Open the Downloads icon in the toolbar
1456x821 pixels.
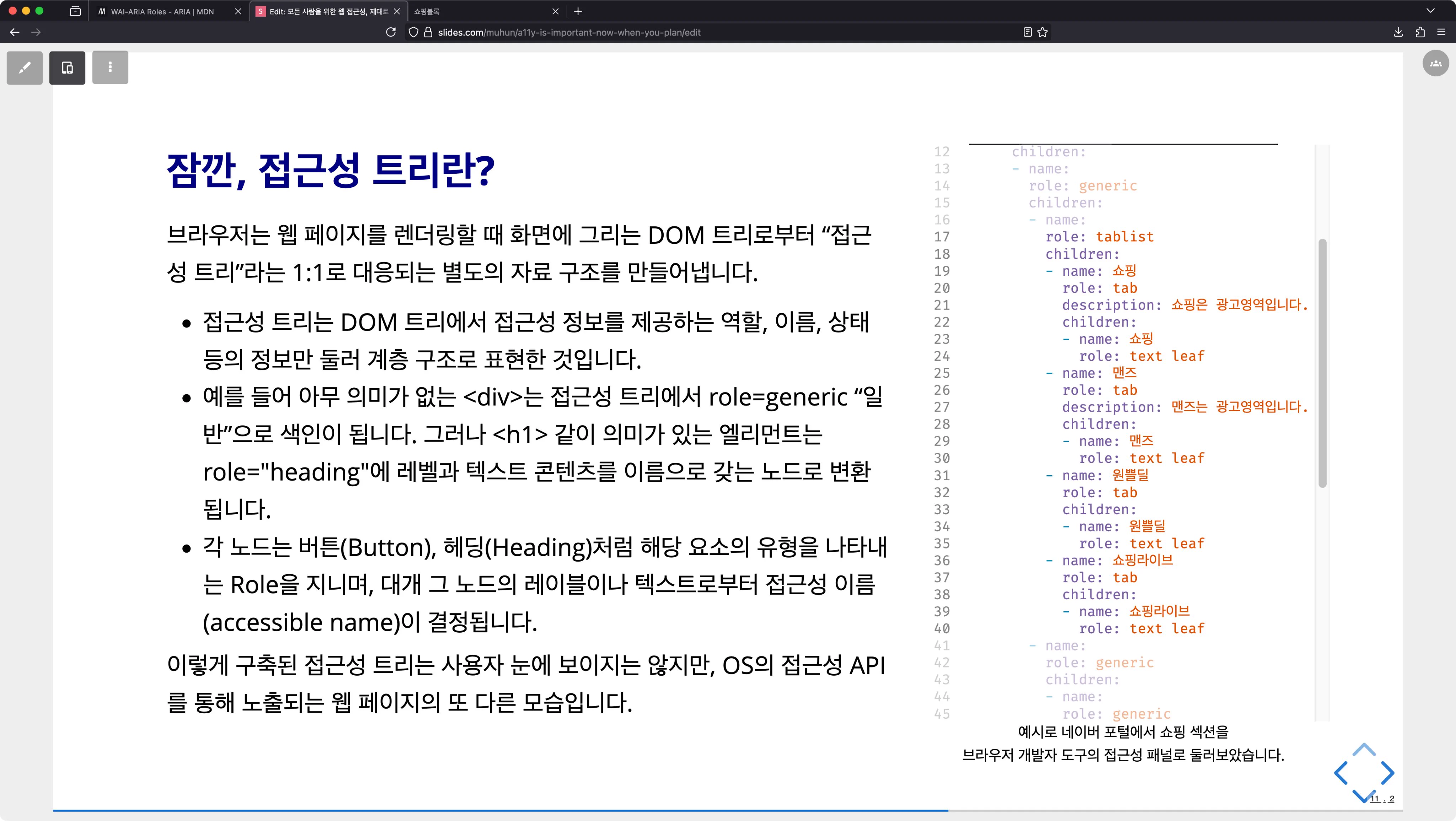tap(1399, 32)
